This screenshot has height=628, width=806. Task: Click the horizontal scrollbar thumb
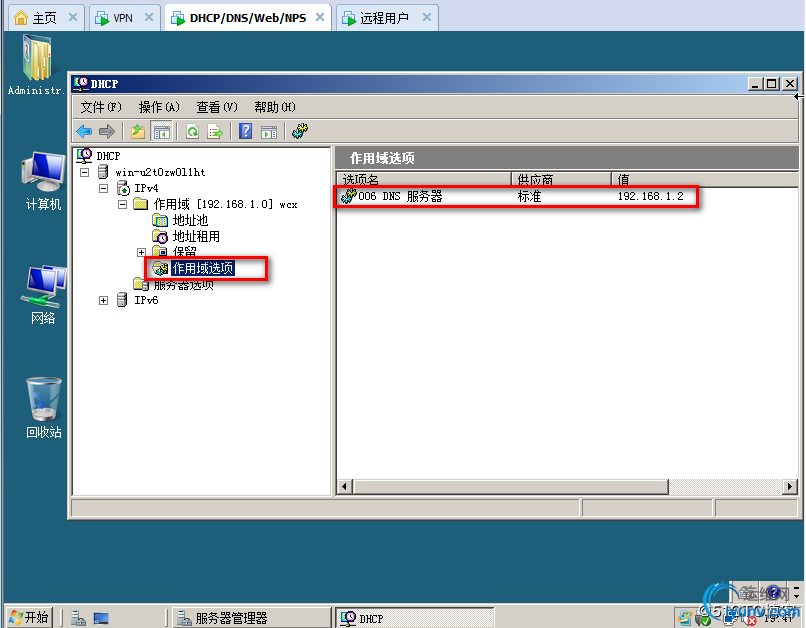point(511,487)
